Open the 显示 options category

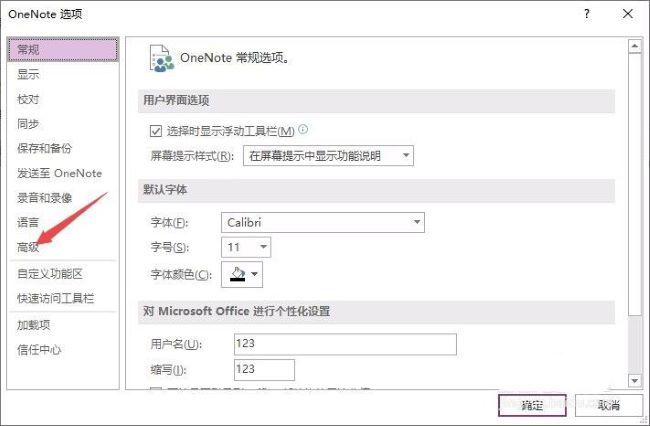[x=28, y=74]
